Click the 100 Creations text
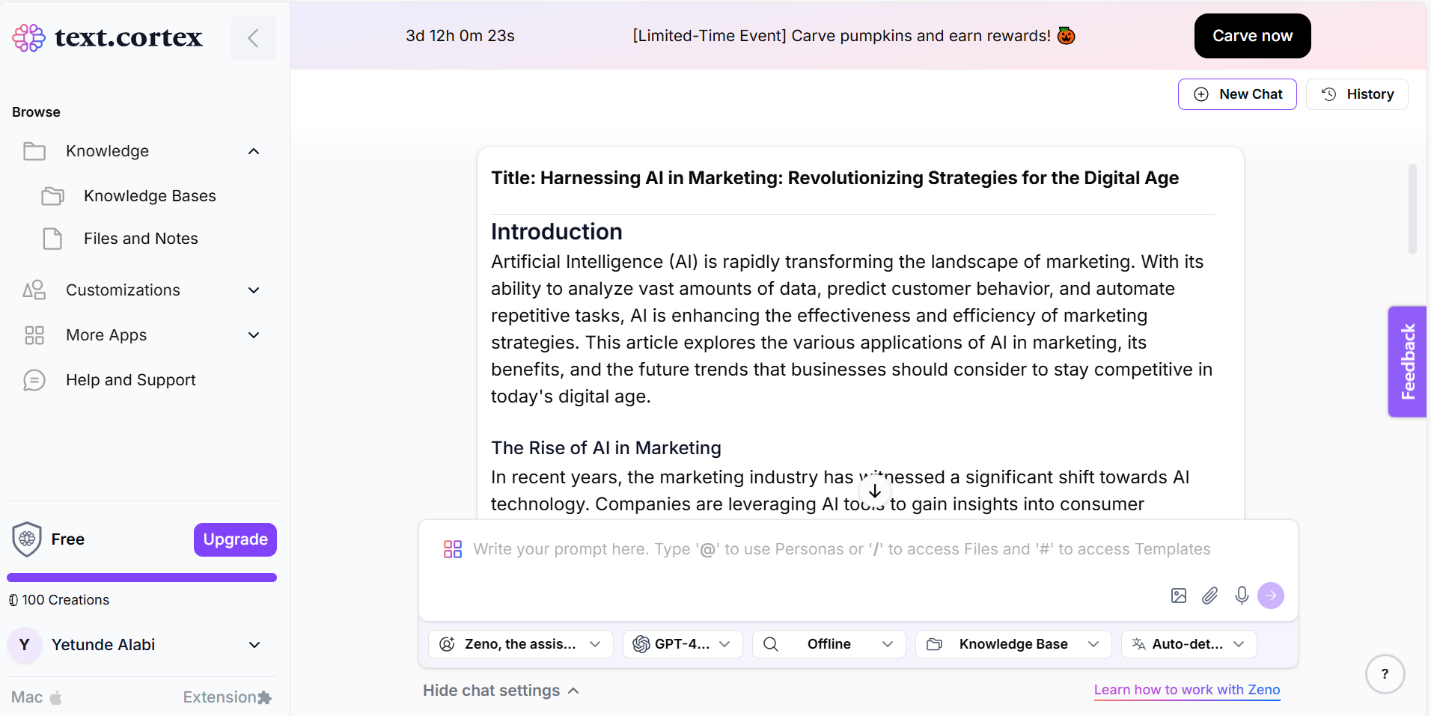 pos(66,600)
